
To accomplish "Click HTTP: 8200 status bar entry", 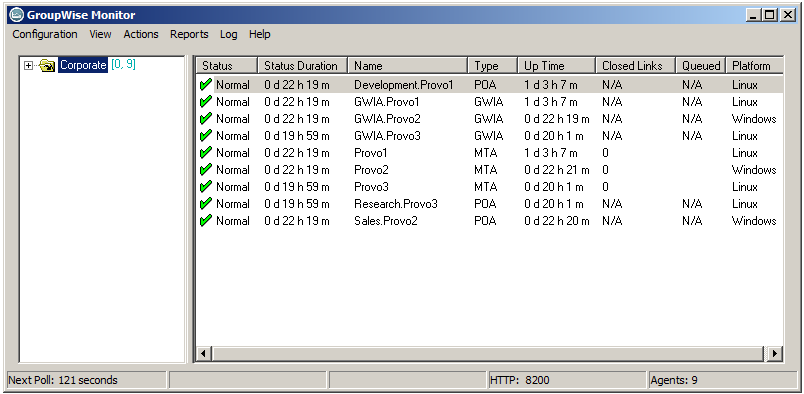I will (x=567, y=380).
